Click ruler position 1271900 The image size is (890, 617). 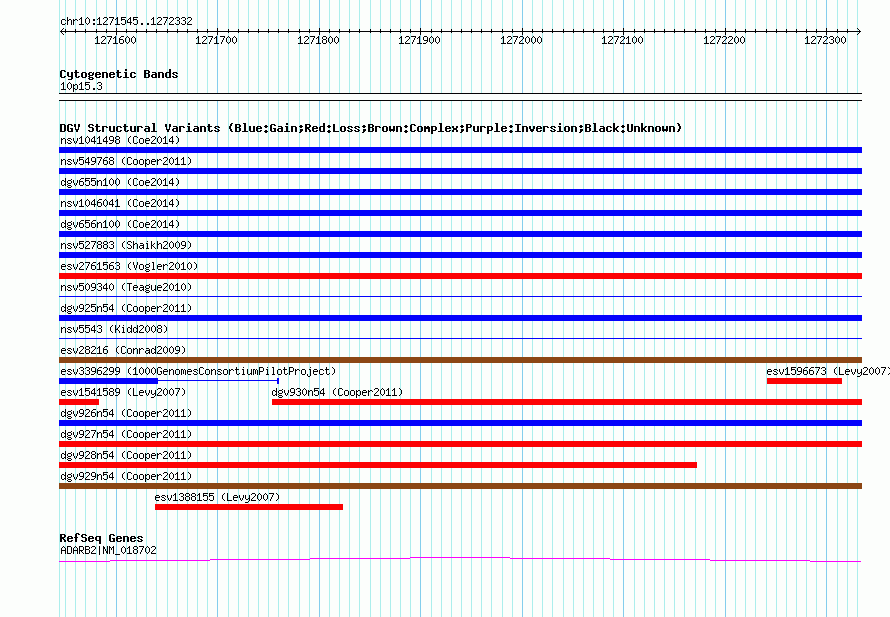[419, 40]
